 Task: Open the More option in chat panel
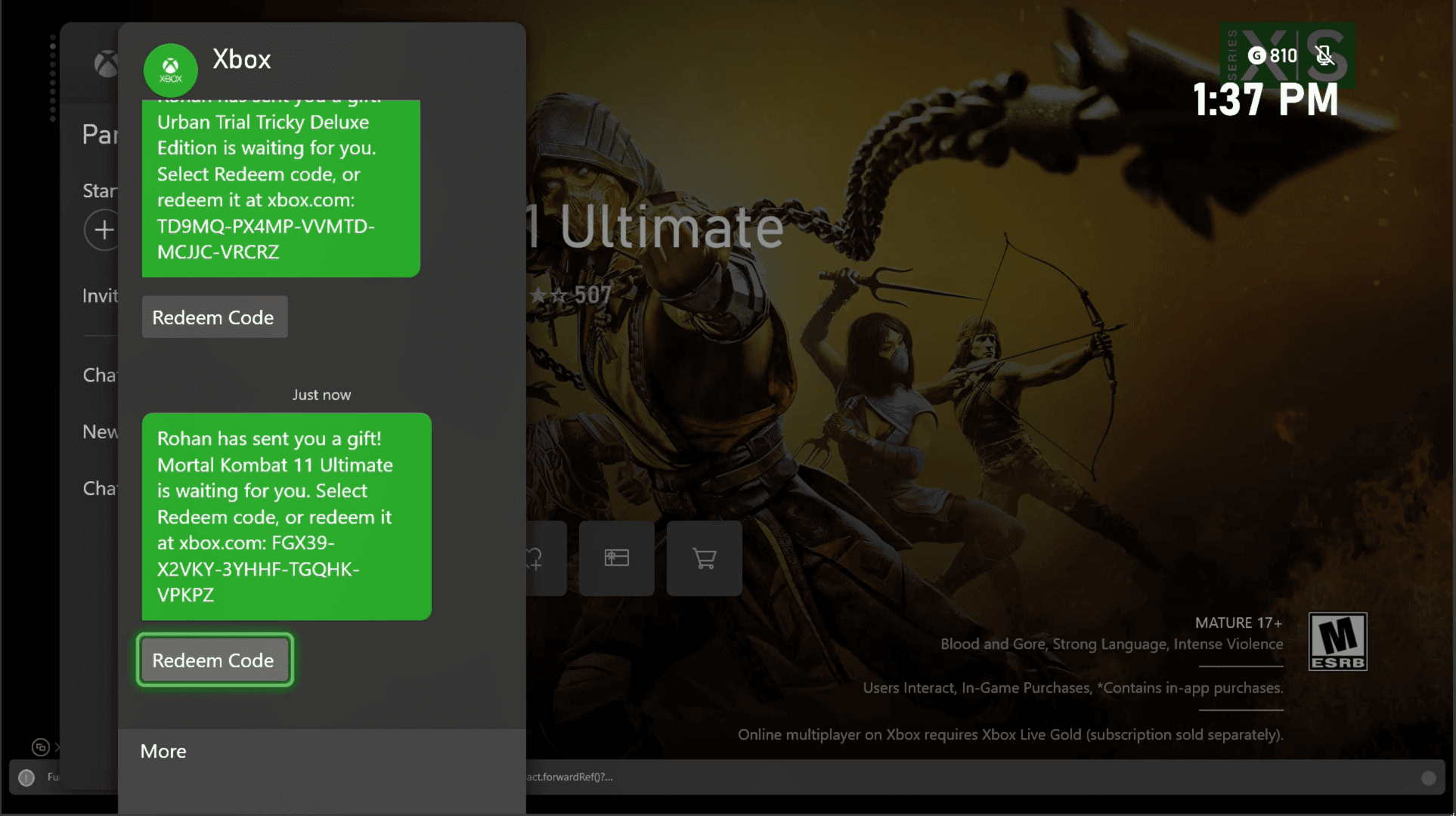tap(163, 751)
